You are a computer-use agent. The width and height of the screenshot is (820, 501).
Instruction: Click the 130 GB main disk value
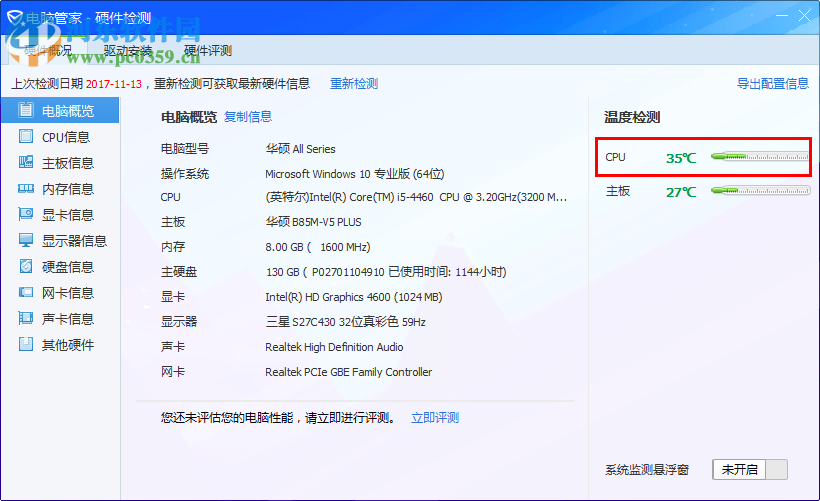[x=386, y=272]
